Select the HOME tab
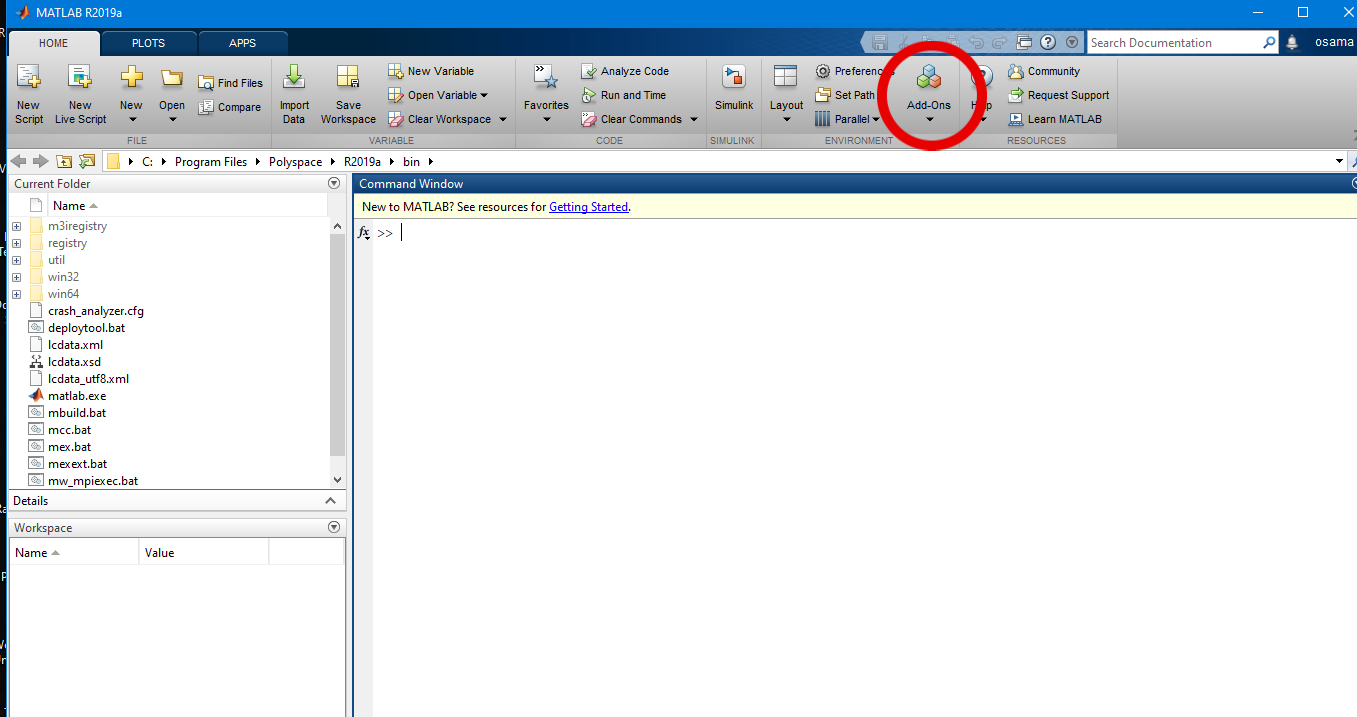 click(53, 43)
